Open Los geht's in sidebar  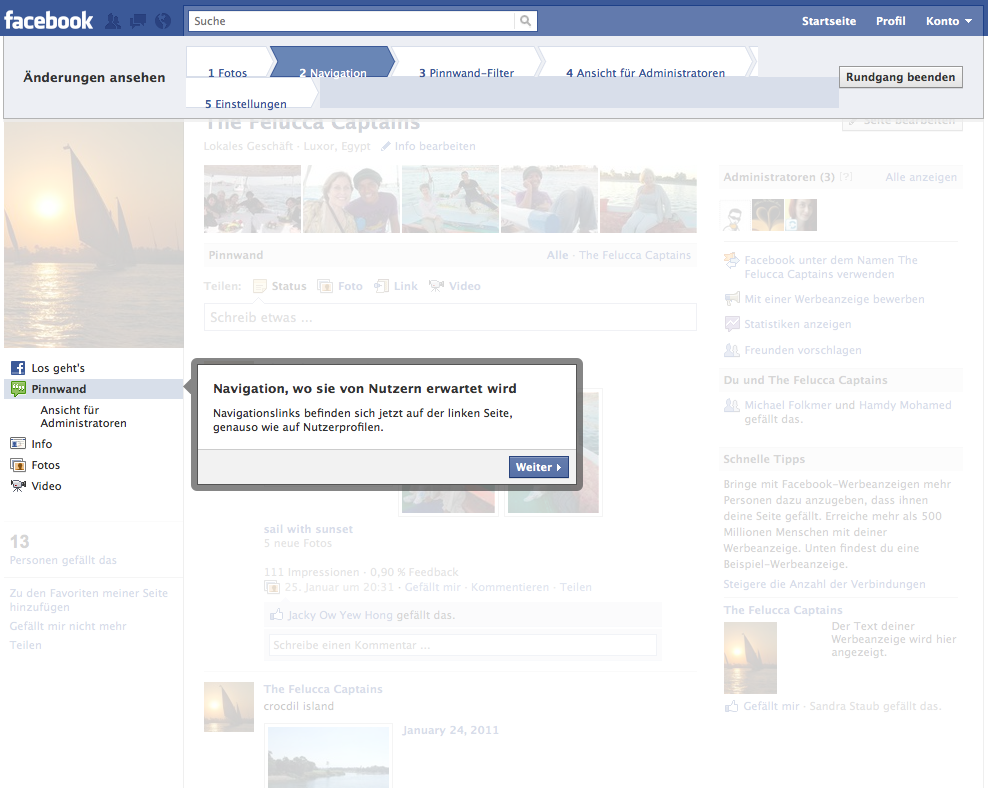[x=58, y=368]
